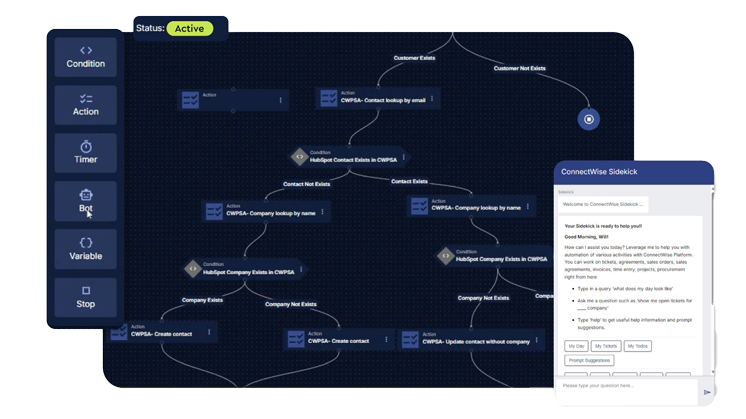Screen dimensions: 746x419
Task: Click the Prompt Suggestions button
Action: point(589,361)
